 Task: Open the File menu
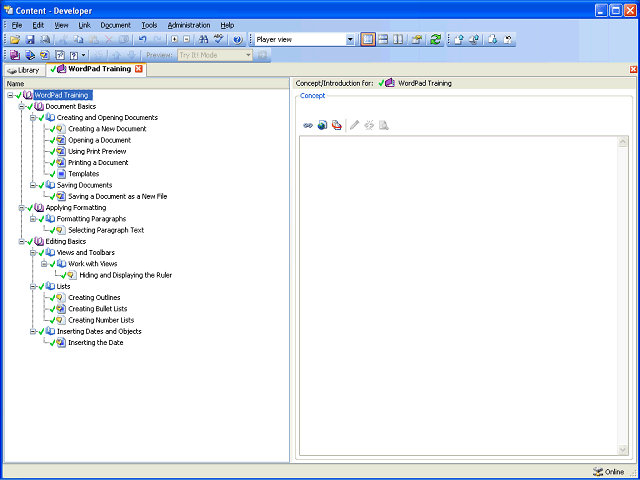(17, 25)
